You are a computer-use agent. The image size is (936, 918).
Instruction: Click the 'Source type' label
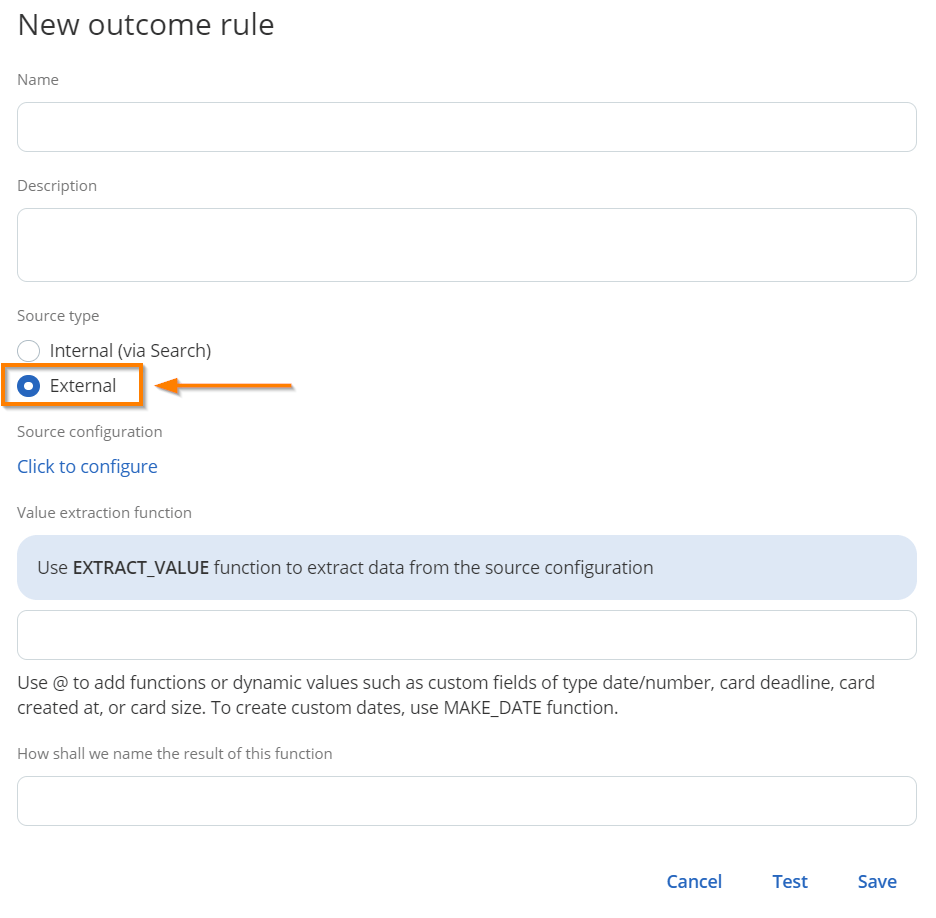pyautogui.click(x=58, y=316)
